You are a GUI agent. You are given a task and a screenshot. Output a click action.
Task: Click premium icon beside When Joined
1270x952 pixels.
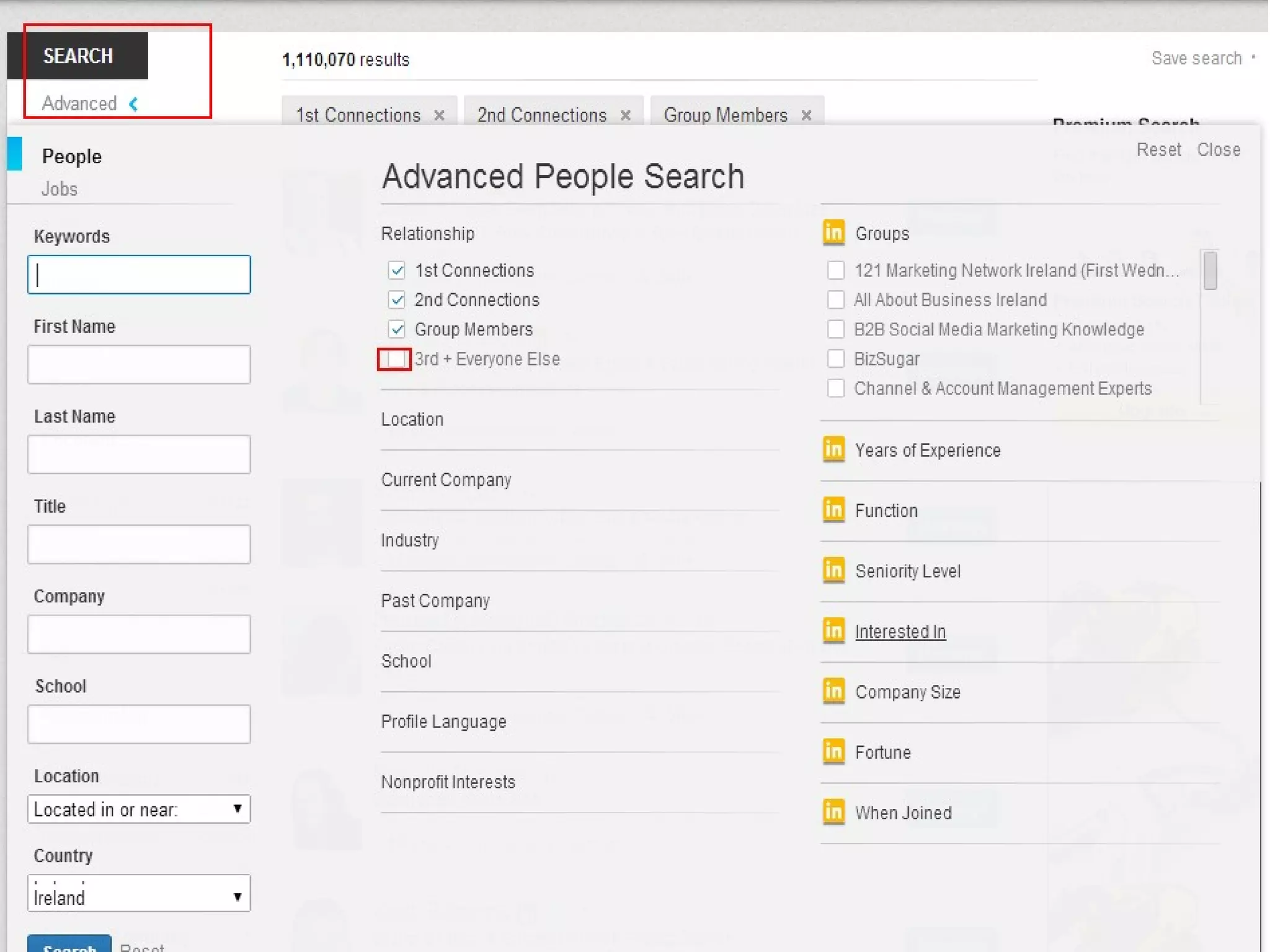833,812
